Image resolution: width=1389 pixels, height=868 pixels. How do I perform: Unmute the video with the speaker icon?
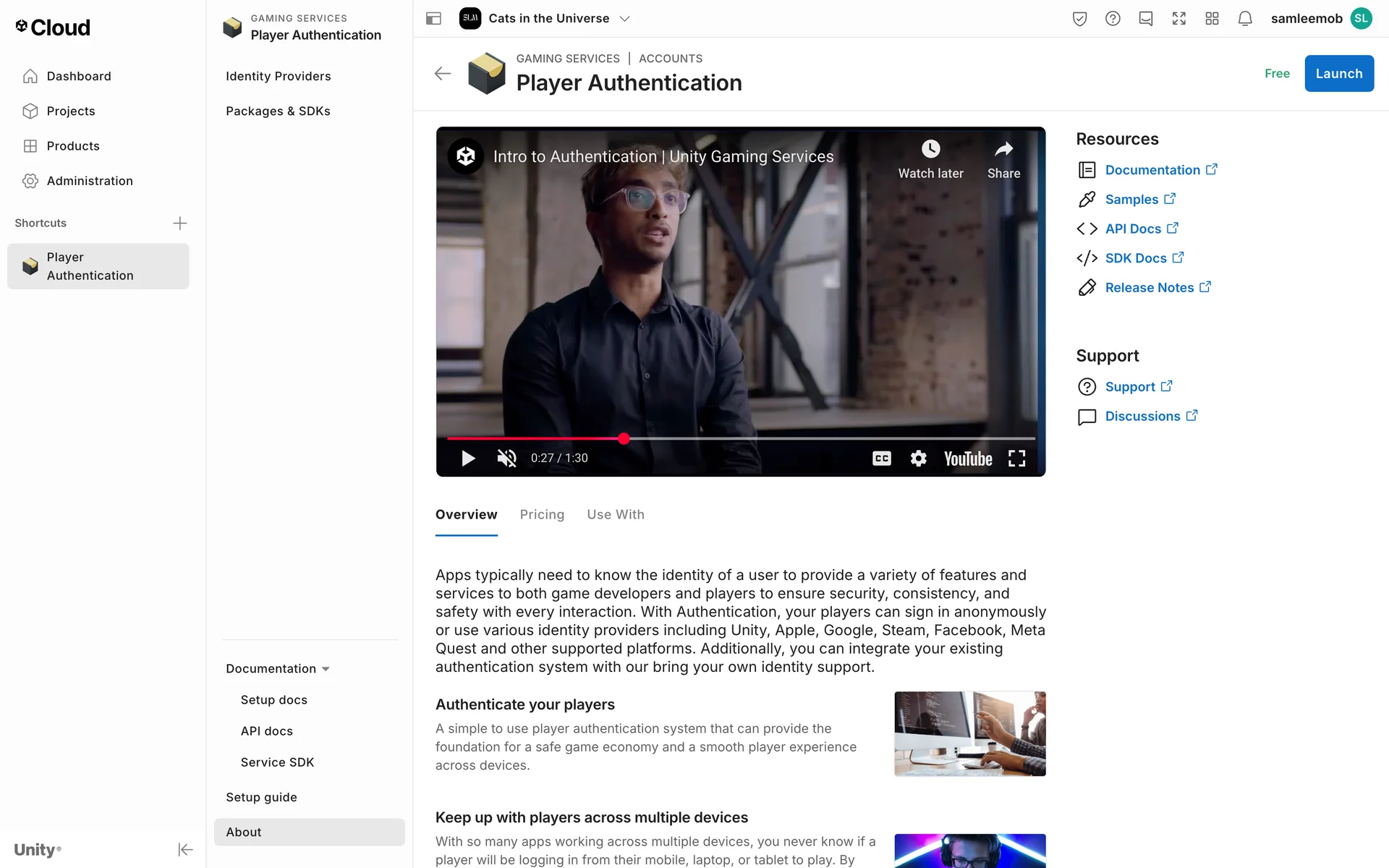click(x=506, y=458)
